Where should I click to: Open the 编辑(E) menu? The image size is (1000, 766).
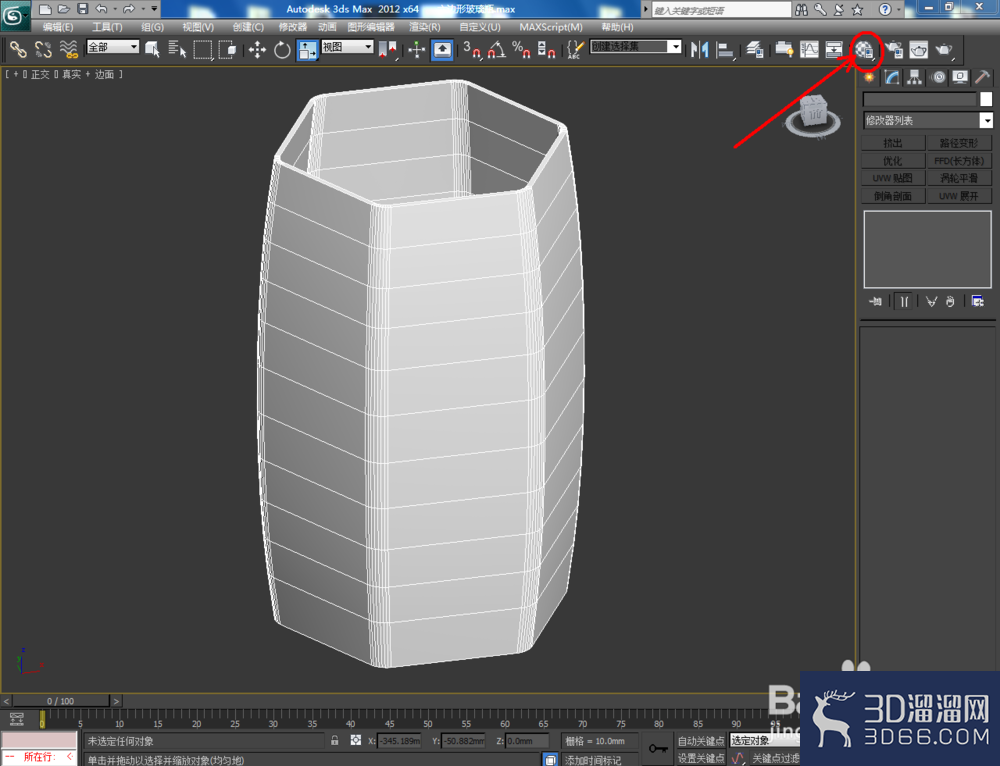(57, 27)
